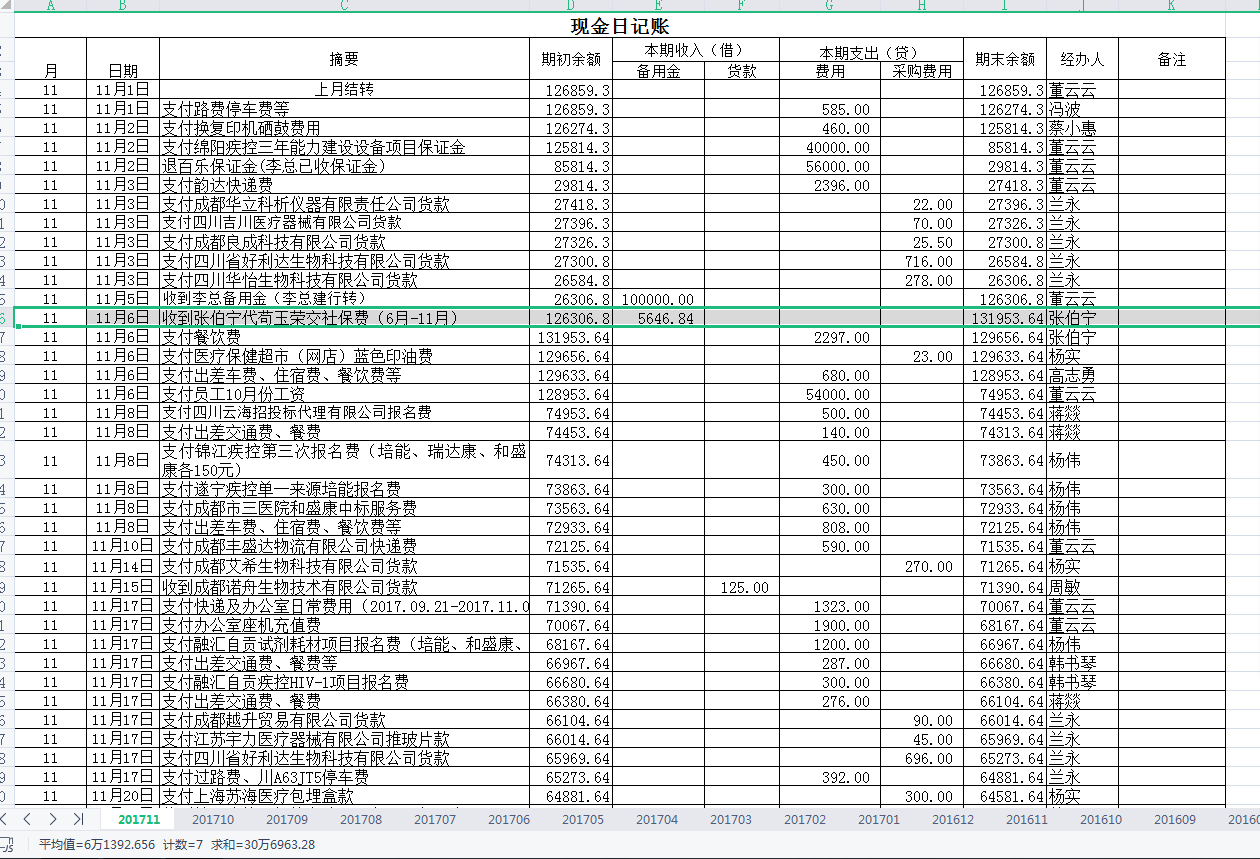1260x859 pixels.
Task: Select the 1900.00 expense cell
Action: [x=830, y=625]
